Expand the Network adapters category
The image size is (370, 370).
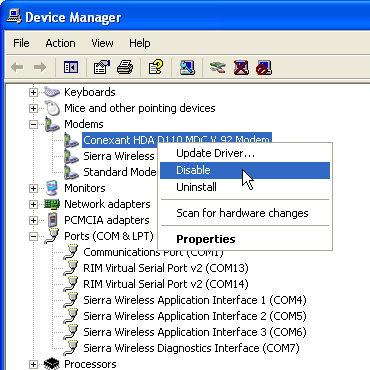click(x=33, y=204)
